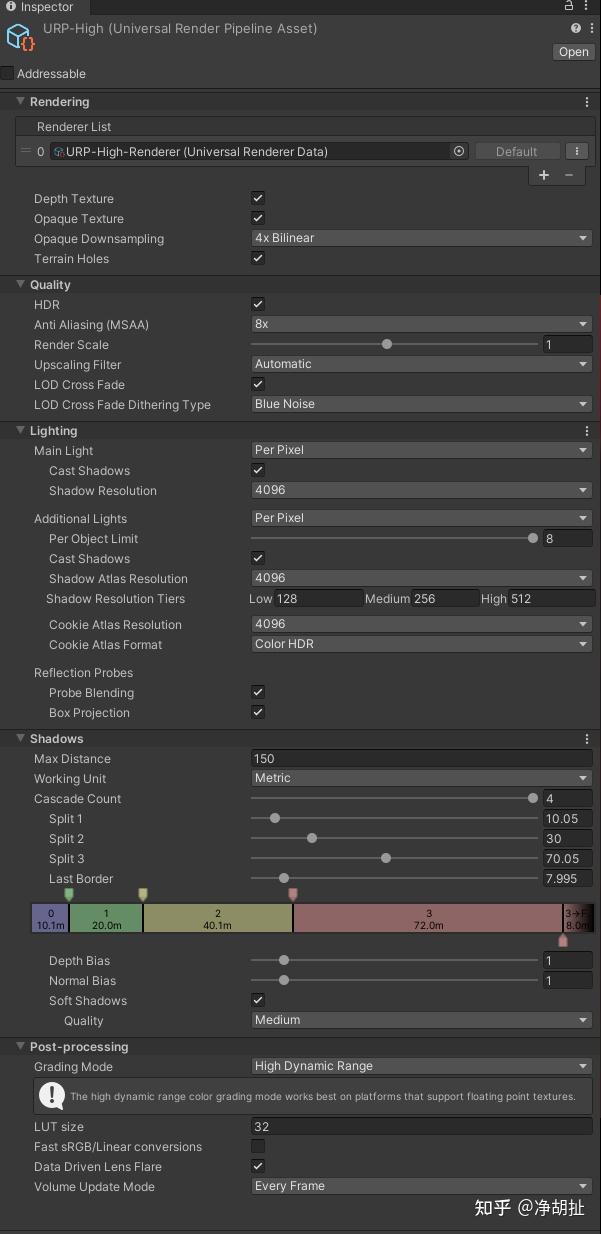Viewport: 601px width, 1234px height.
Task: Open the Rendering section kebab menu
Action: tap(587, 102)
